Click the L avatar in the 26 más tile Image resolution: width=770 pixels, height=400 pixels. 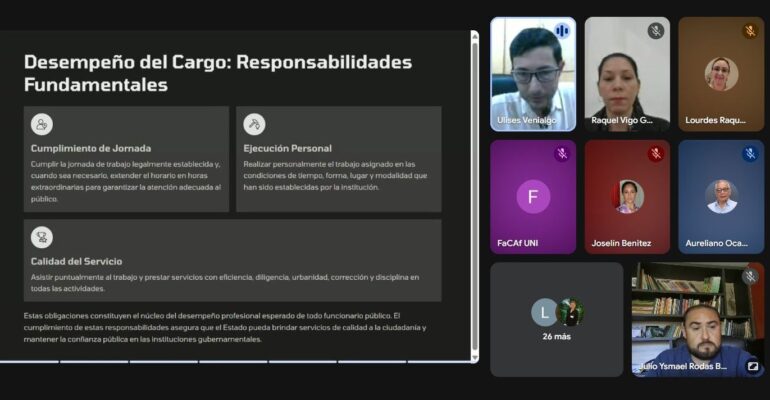[x=544, y=312]
